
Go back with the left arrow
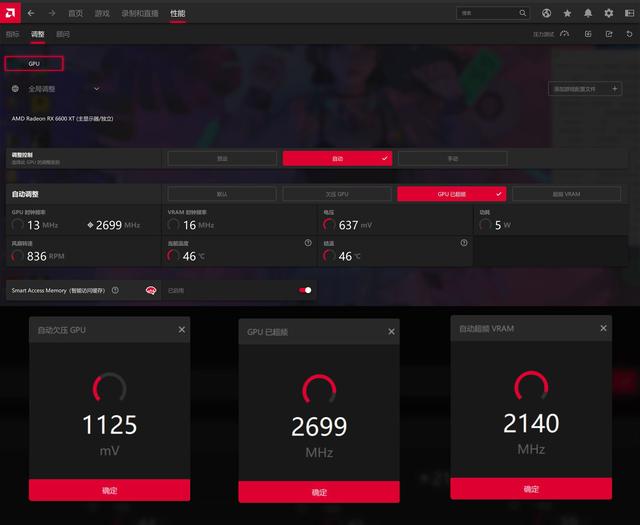click(x=31, y=13)
